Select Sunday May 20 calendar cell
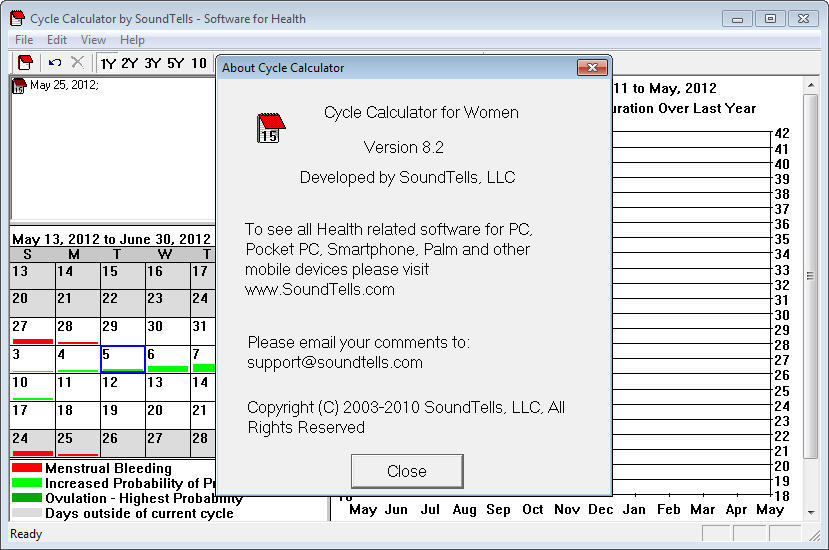 [33, 303]
